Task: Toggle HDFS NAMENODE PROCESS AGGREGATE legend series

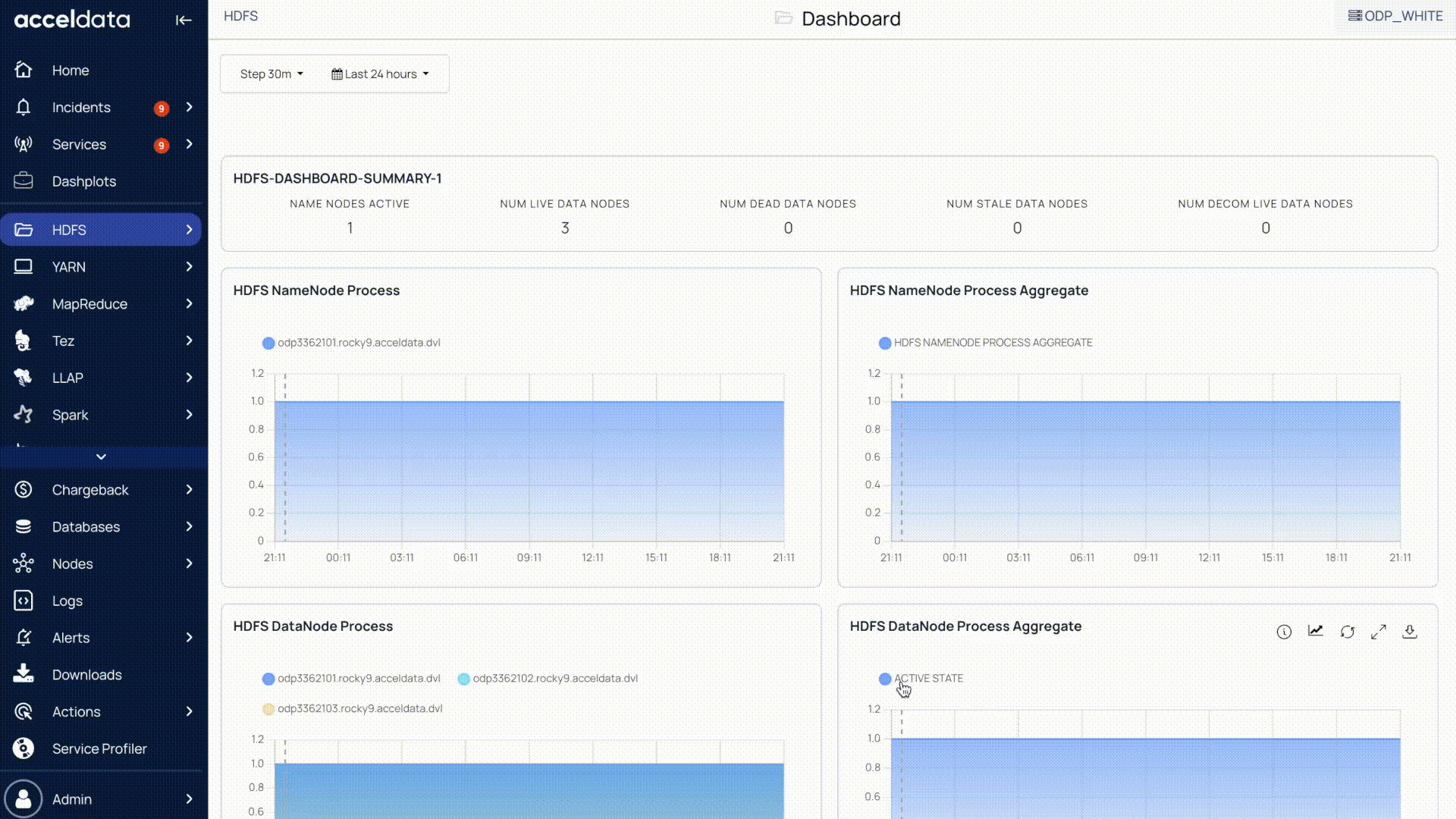Action: click(992, 343)
